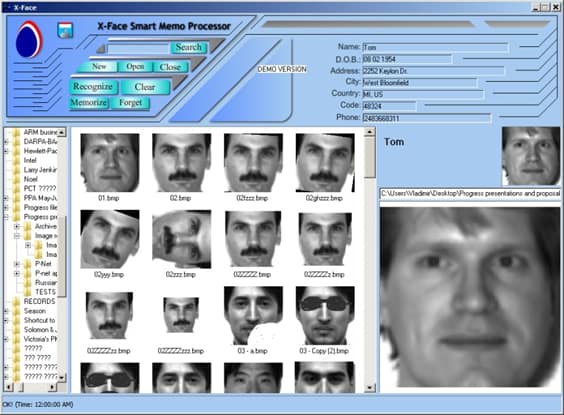Viewport: 564px width, 415px height.
Task: Expand the Shortcut to folder node
Action: [6, 320]
